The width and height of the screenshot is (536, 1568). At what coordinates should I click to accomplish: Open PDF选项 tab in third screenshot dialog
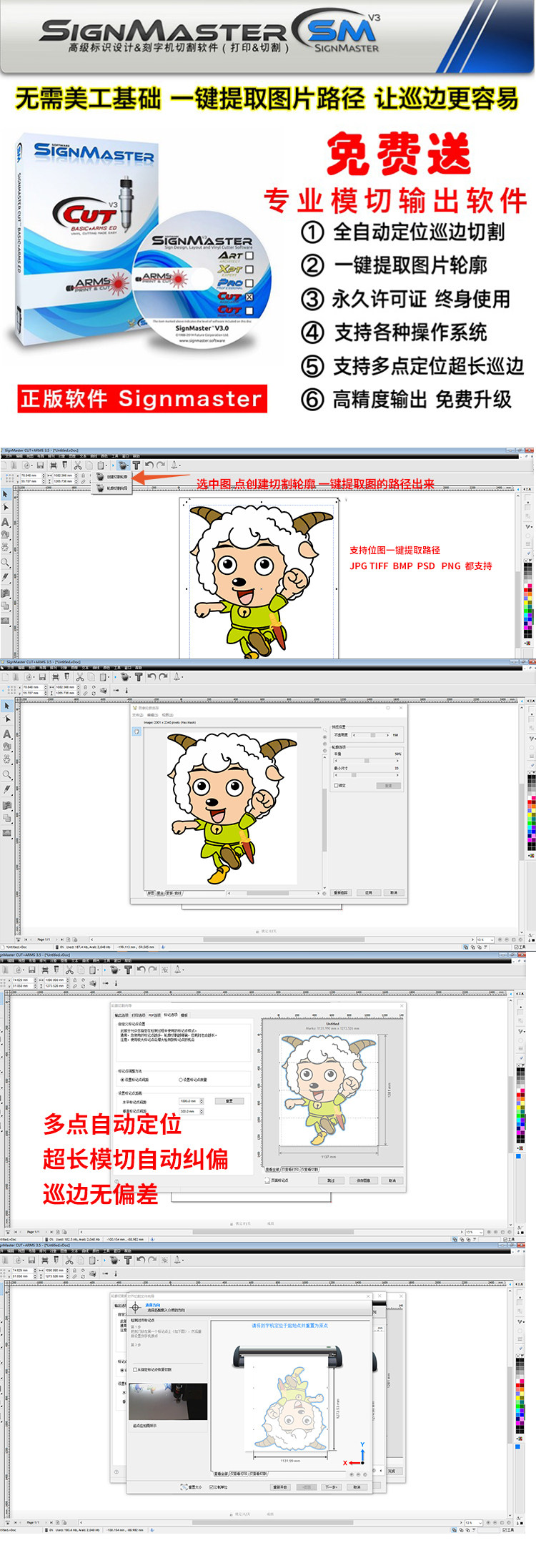click(x=154, y=1015)
